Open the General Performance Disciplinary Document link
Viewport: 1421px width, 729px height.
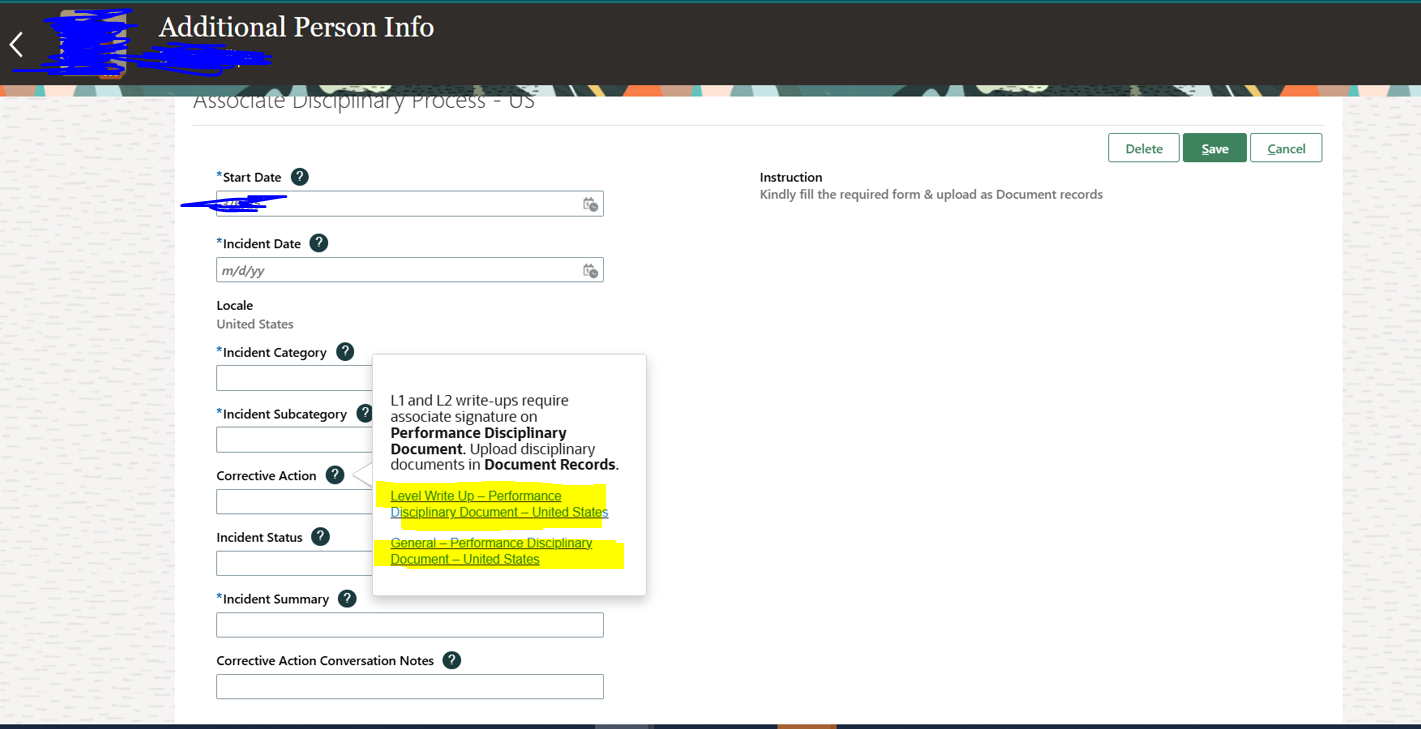(491, 550)
